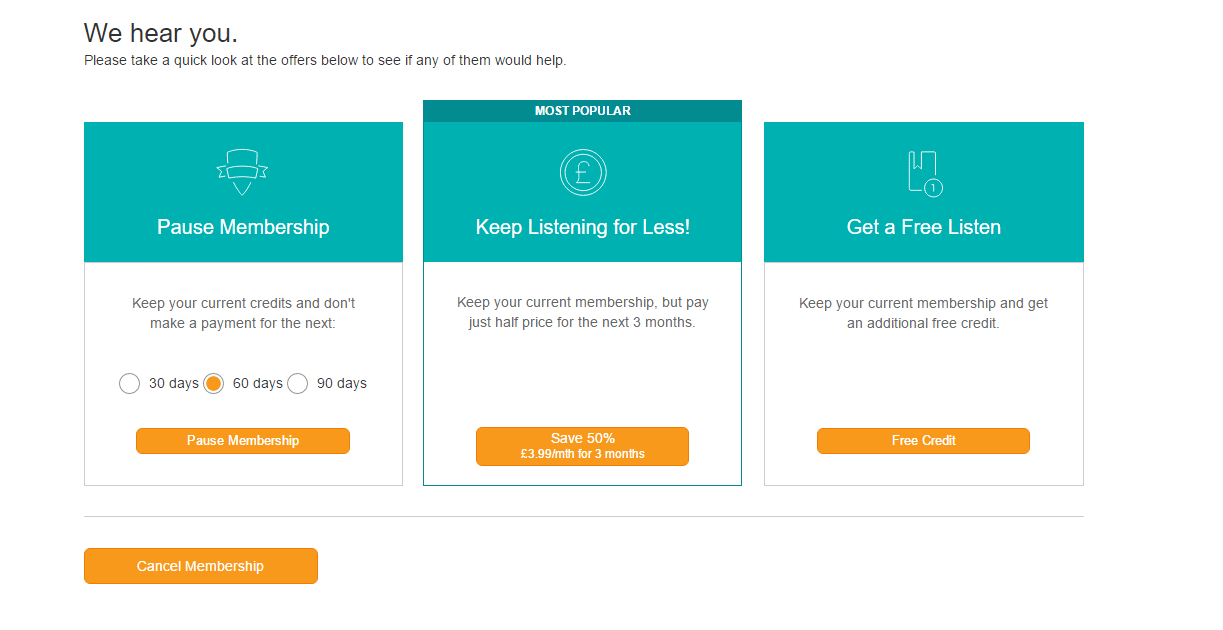Click the Cancel Membership button

(x=201, y=566)
